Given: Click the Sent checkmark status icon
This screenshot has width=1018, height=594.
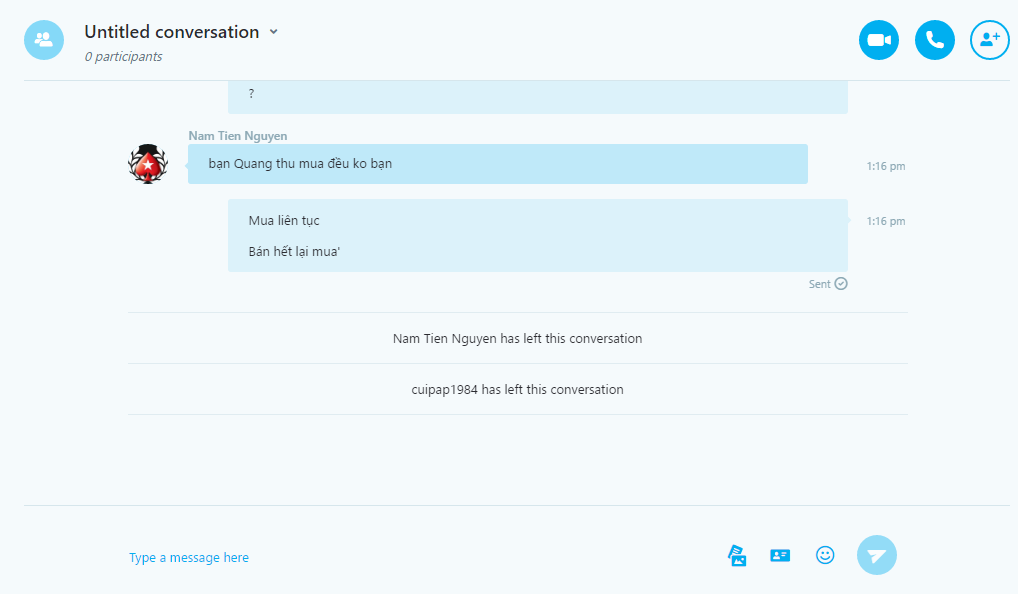Looking at the screenshot, I should pos(841,284).
